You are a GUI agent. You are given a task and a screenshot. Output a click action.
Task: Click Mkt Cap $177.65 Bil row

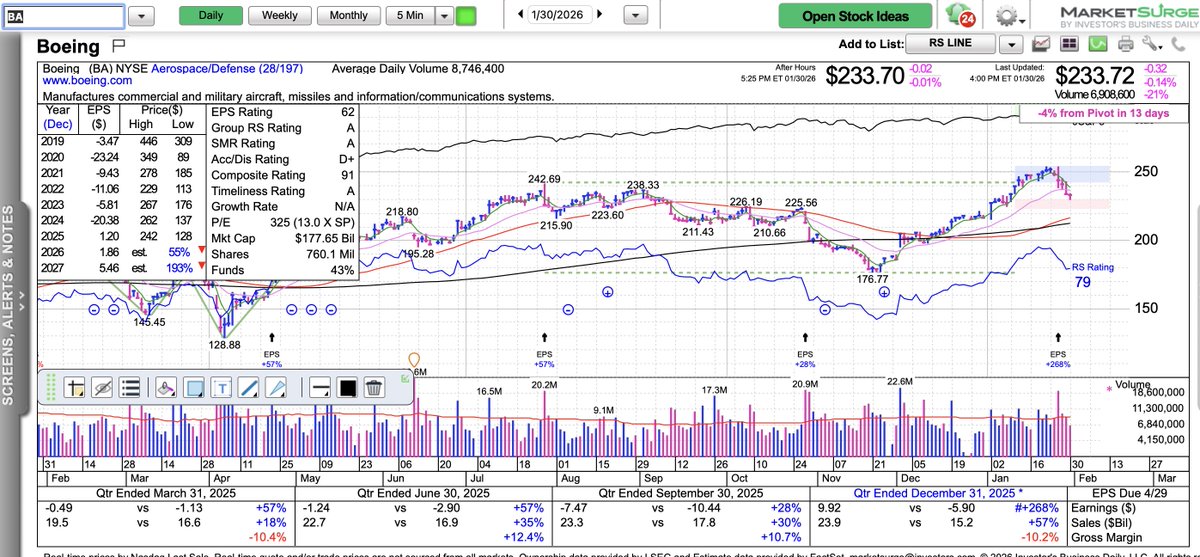(x=282, y=238)
